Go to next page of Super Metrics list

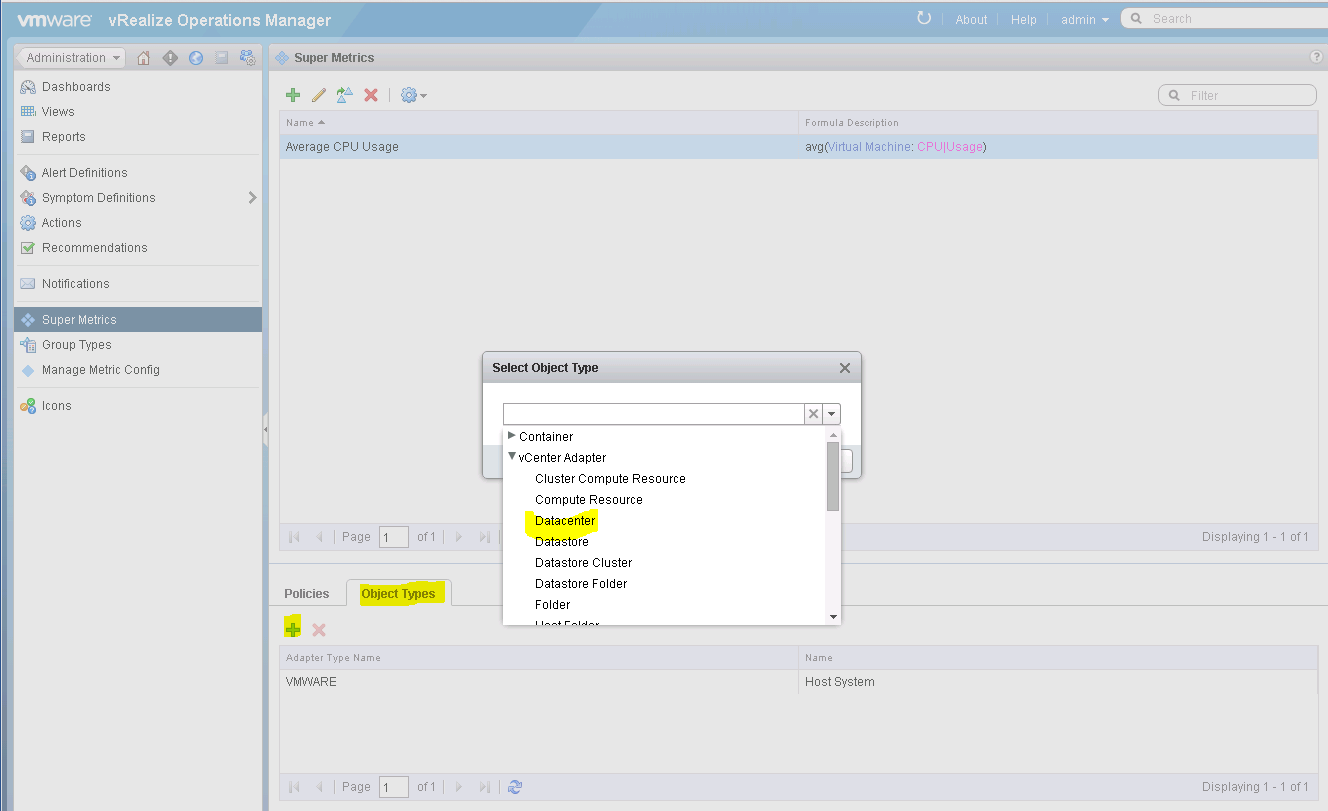(x=459, y=537)
